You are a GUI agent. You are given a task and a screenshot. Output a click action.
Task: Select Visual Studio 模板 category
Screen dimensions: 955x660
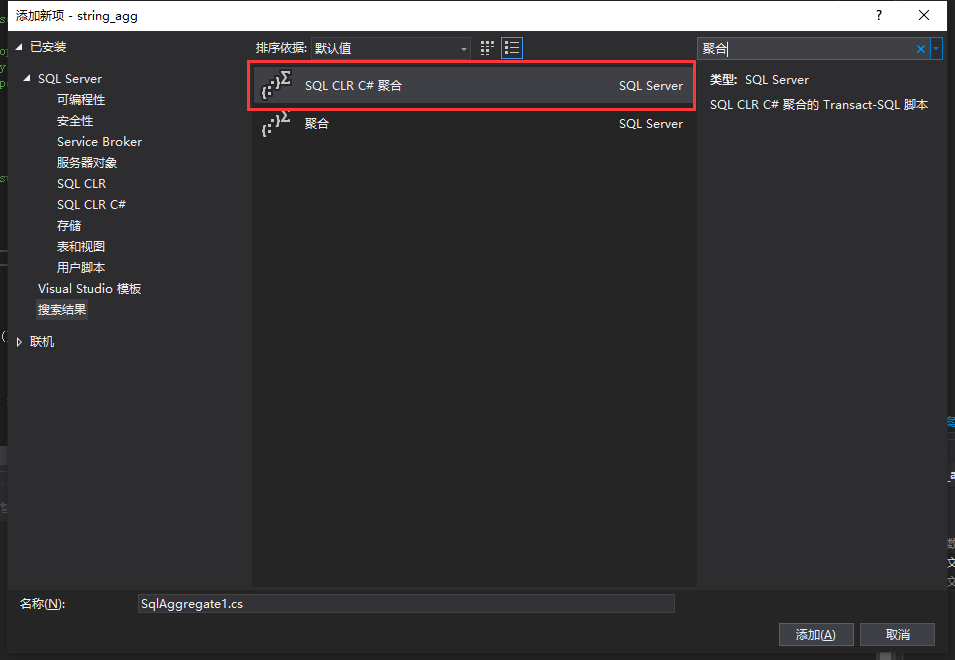click(90, 289)
